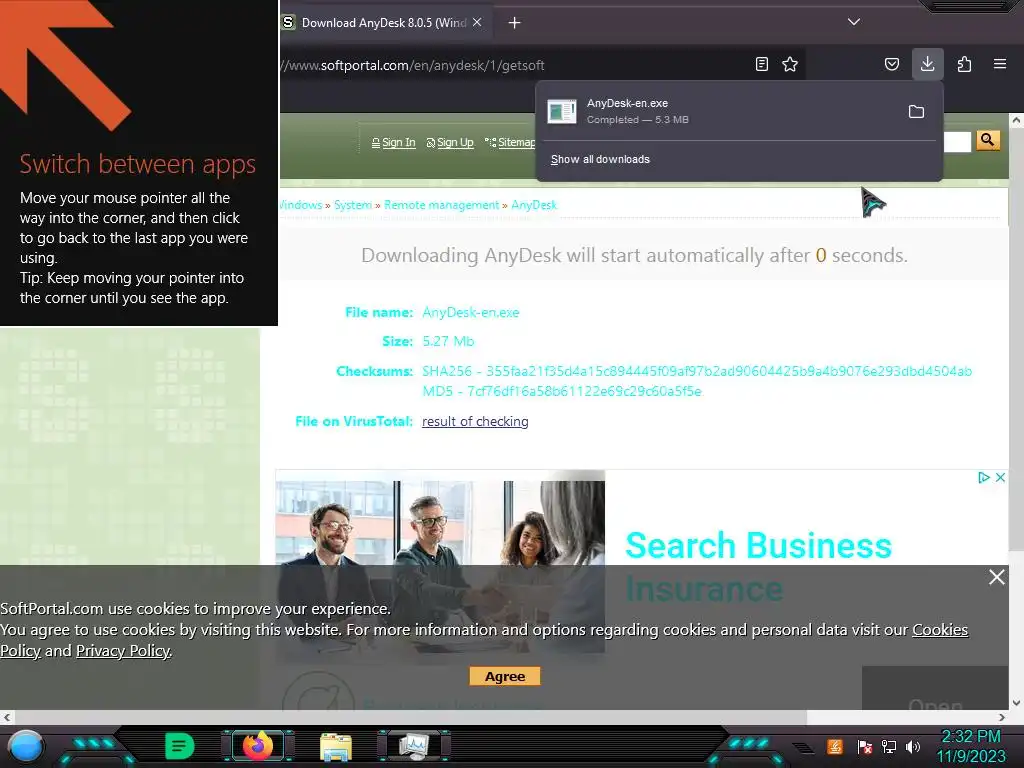
Task: Click the AnyDesk-en.exe file name value
Action: pos(471,312)
